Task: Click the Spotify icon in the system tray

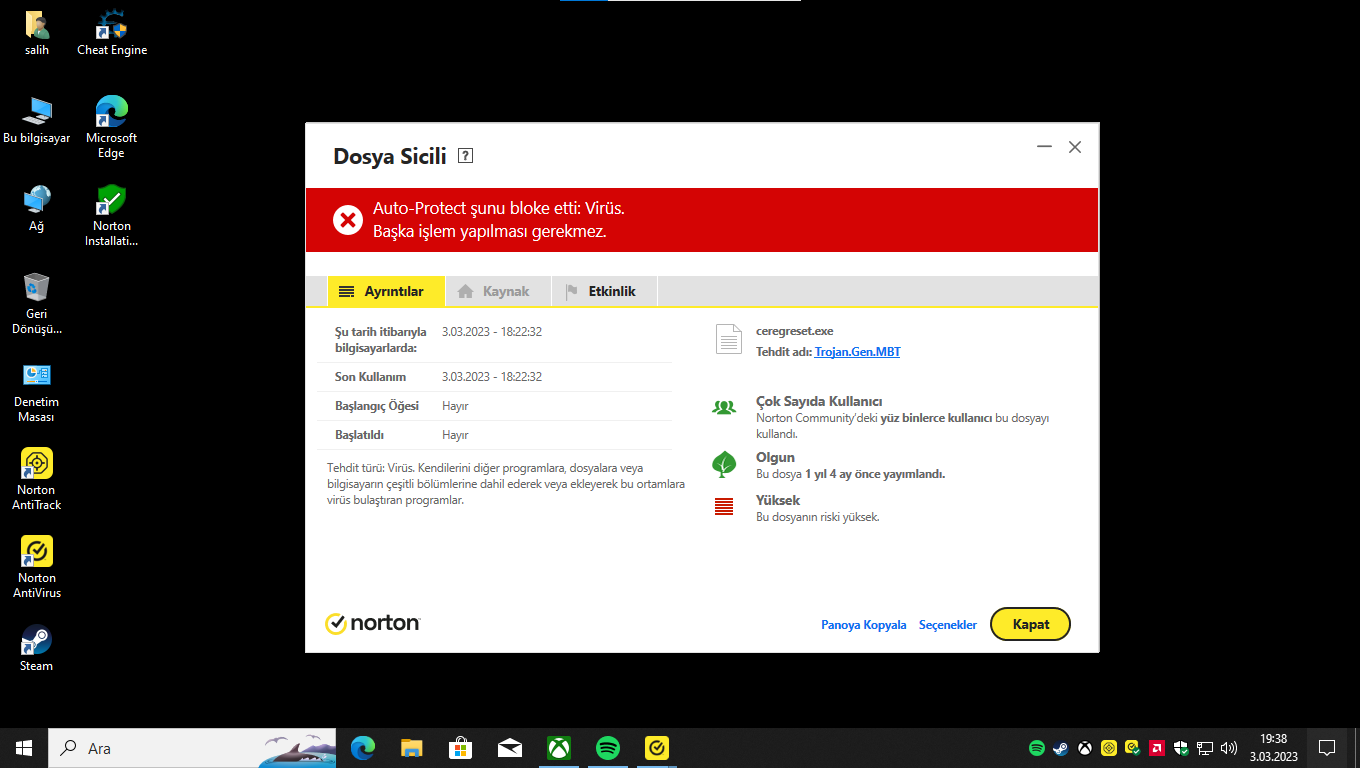Action: tap(1037, 748)
